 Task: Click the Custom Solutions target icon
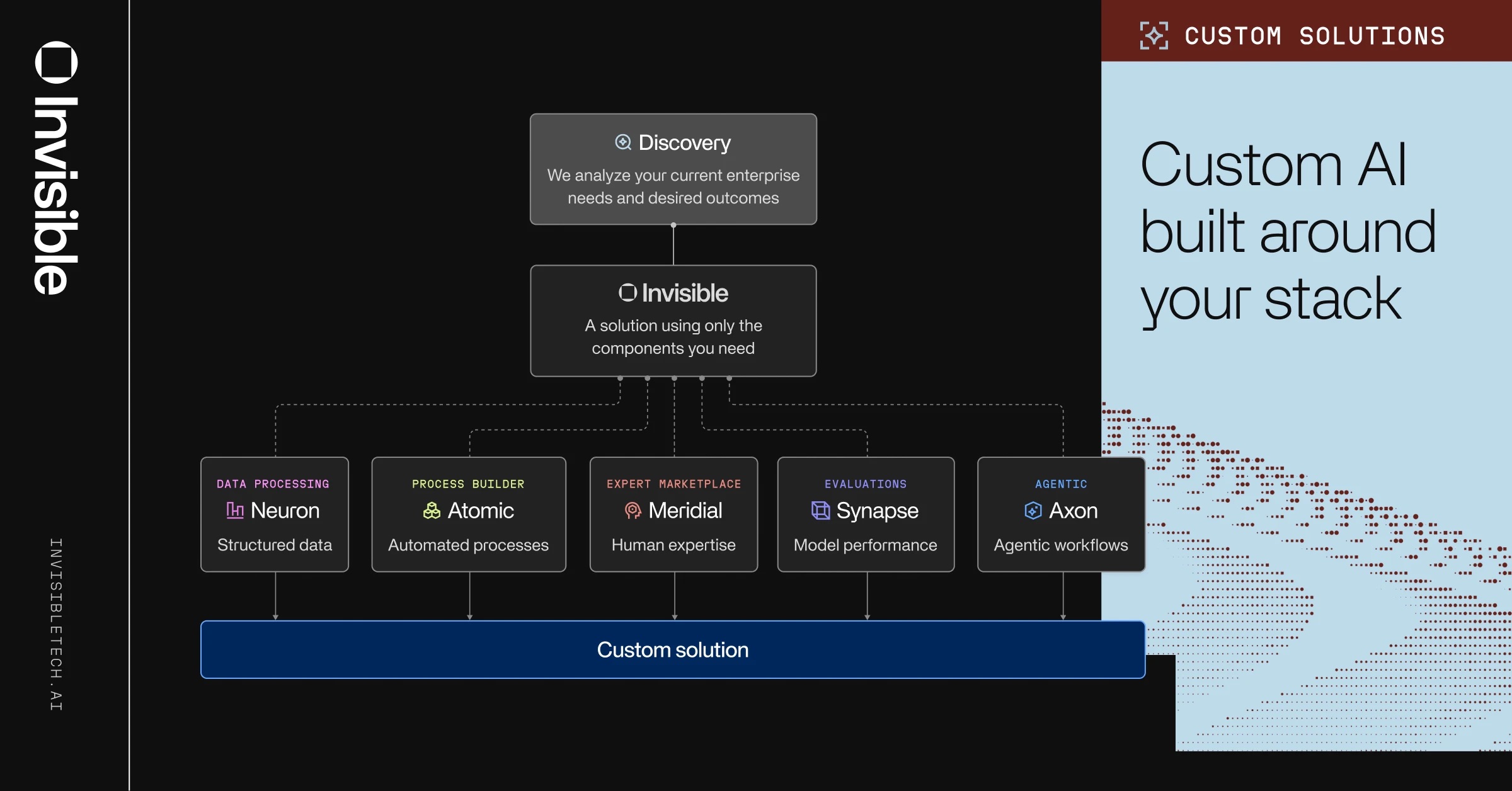click(x=1154, y=35)
